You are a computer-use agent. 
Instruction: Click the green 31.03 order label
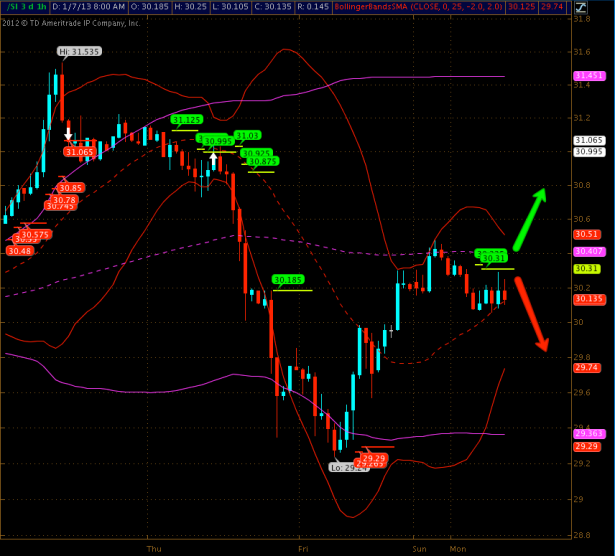pyautogui.click(x=247, y=135)
